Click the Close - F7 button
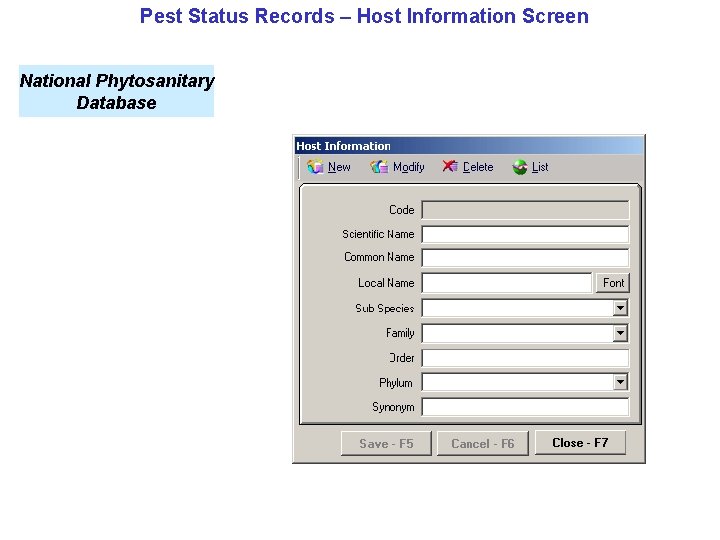The height and width of the screenshot is (540, 720). click(x=580, y=443)
